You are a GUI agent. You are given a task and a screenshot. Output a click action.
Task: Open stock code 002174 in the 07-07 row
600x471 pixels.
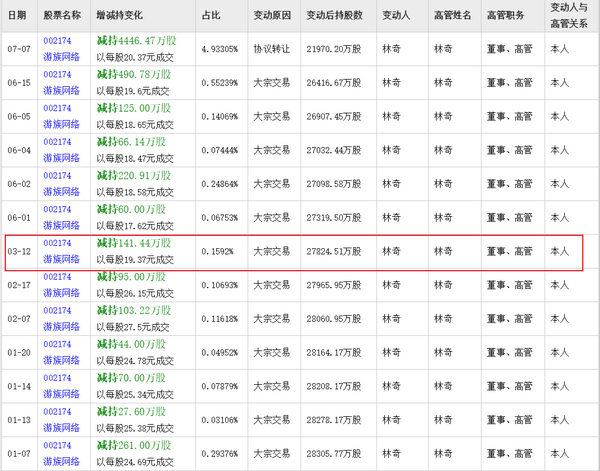(58, 39)
